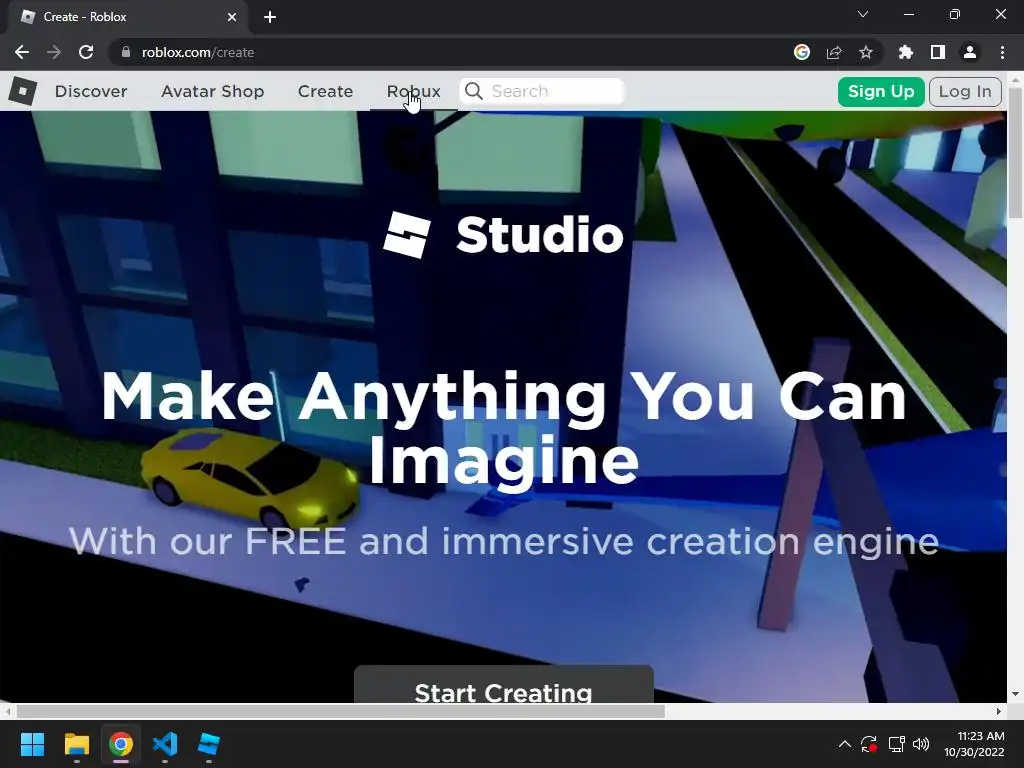1024x768 pixels.
Task: Click the vertical scrollbar down arrow
Action: click(x=1016, y=694)
